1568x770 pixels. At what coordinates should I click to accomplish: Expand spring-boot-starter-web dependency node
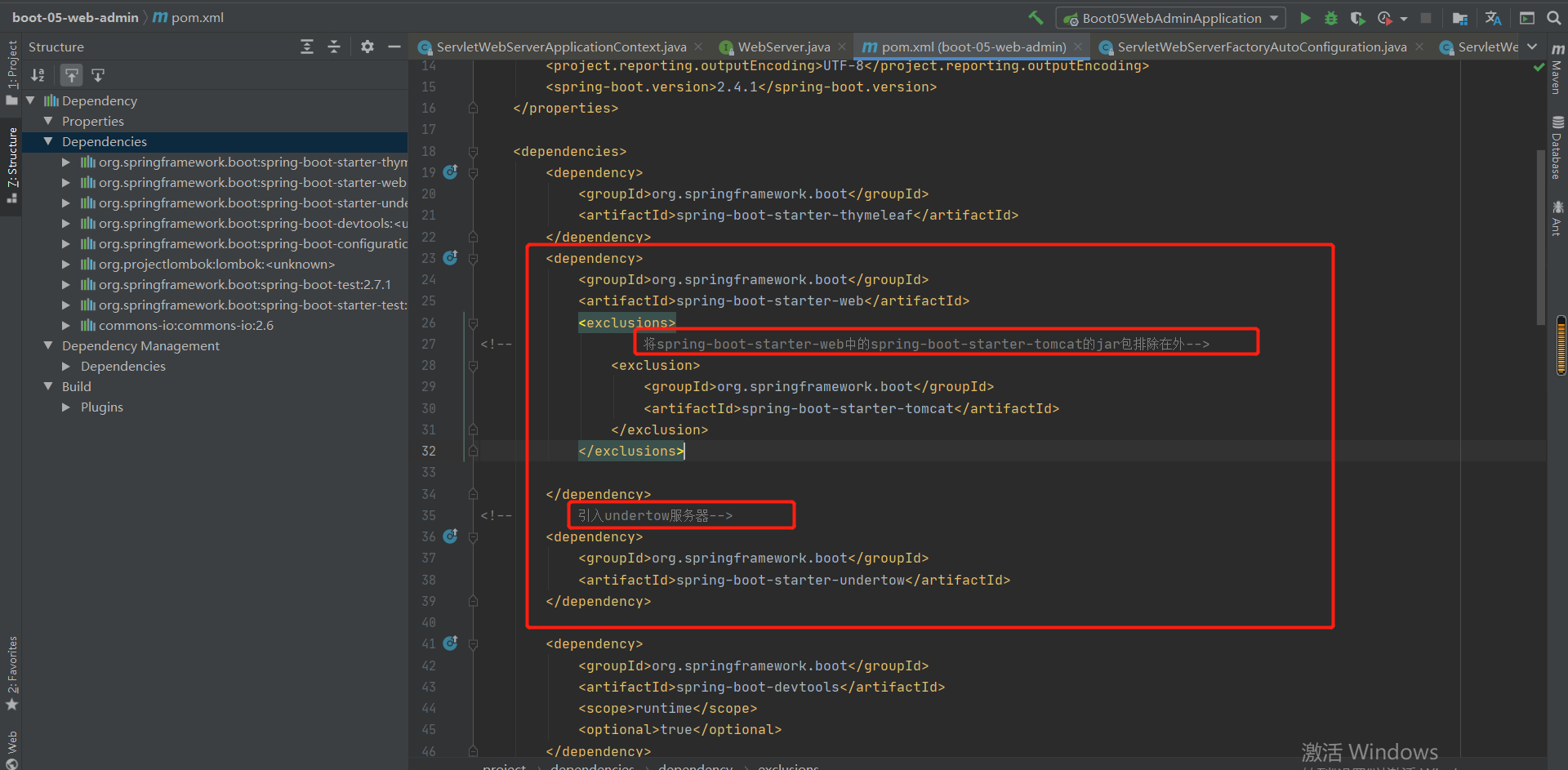pos(66,182)
